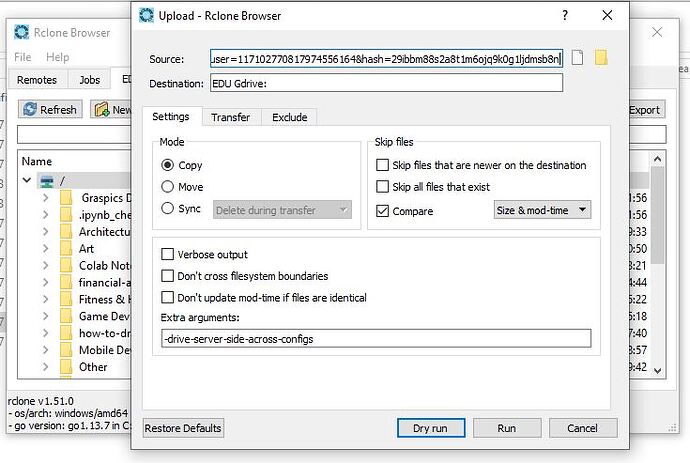Image resolution: width=690 pixels, height=463 pixels.
Task: Click the Refresh icon button
Action: click(30, 110)
